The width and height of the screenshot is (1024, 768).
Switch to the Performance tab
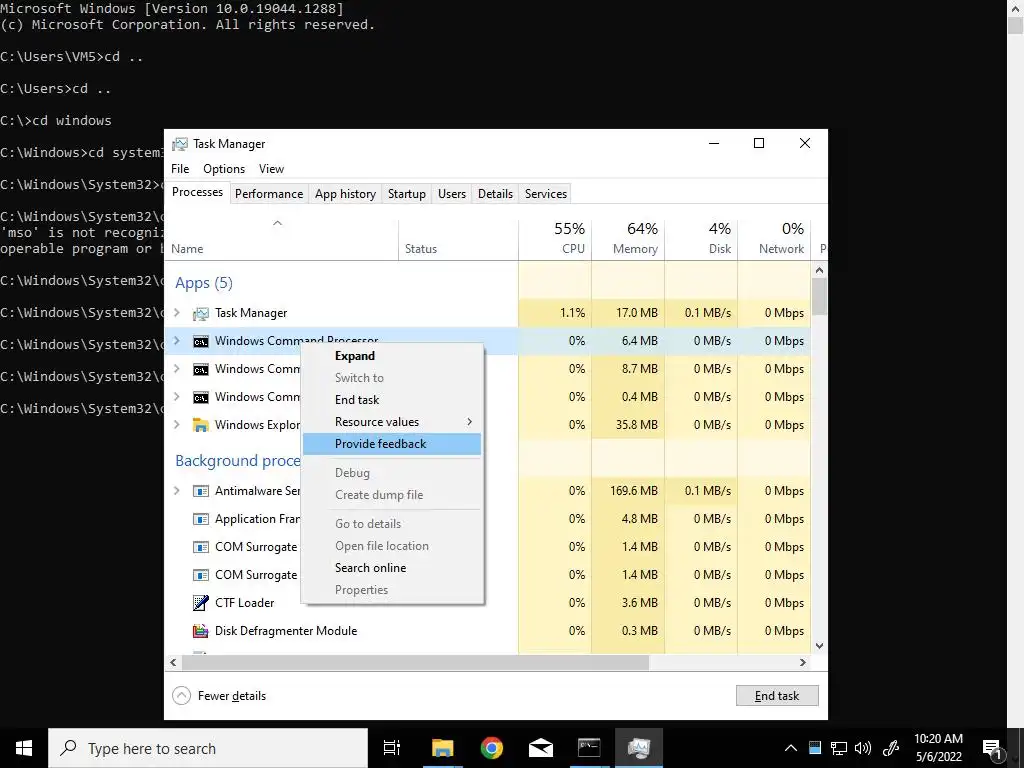(269, 194)
